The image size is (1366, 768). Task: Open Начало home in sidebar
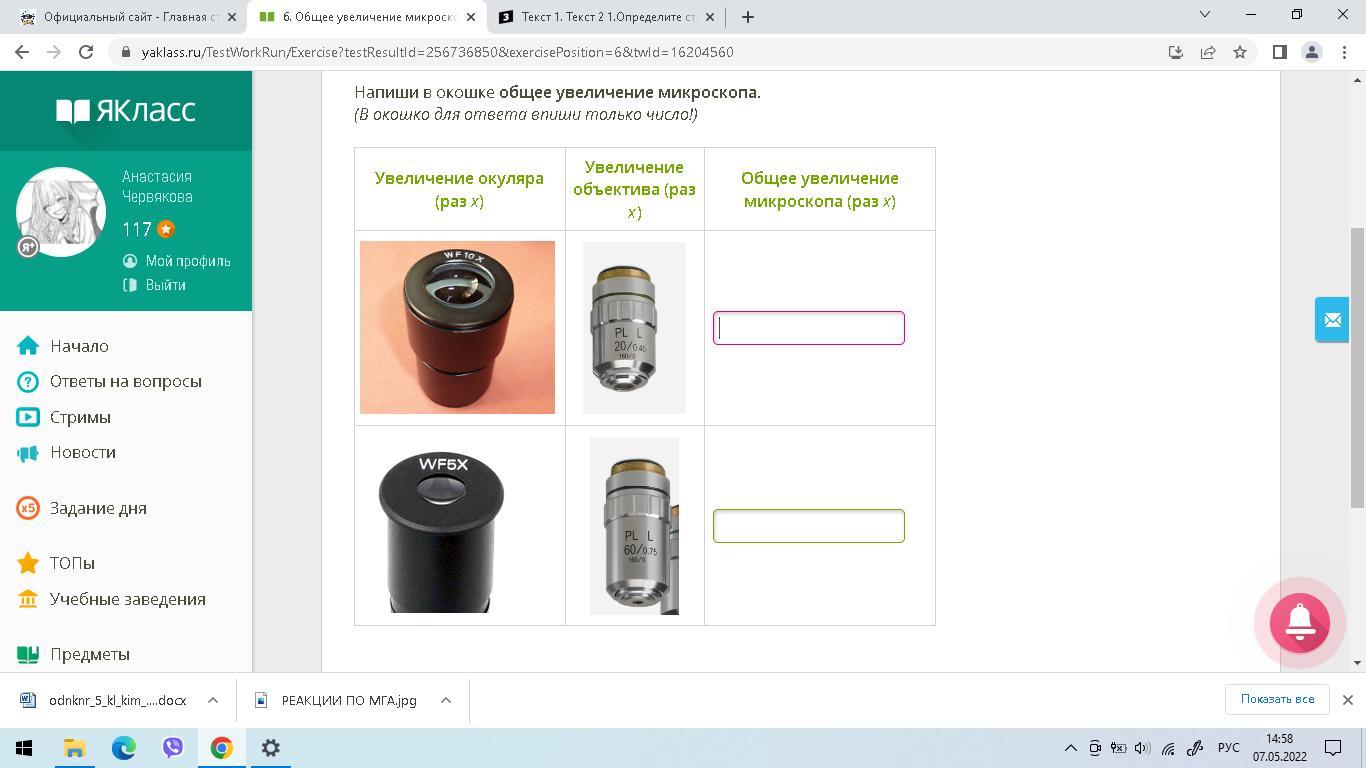79,346
